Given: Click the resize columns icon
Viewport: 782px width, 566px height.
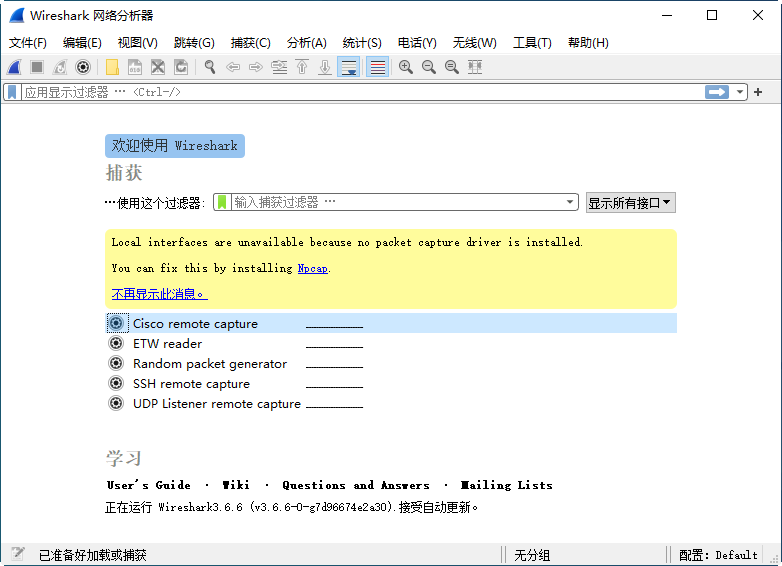Looking at the screenshot, I should click(x=475, y=67).
